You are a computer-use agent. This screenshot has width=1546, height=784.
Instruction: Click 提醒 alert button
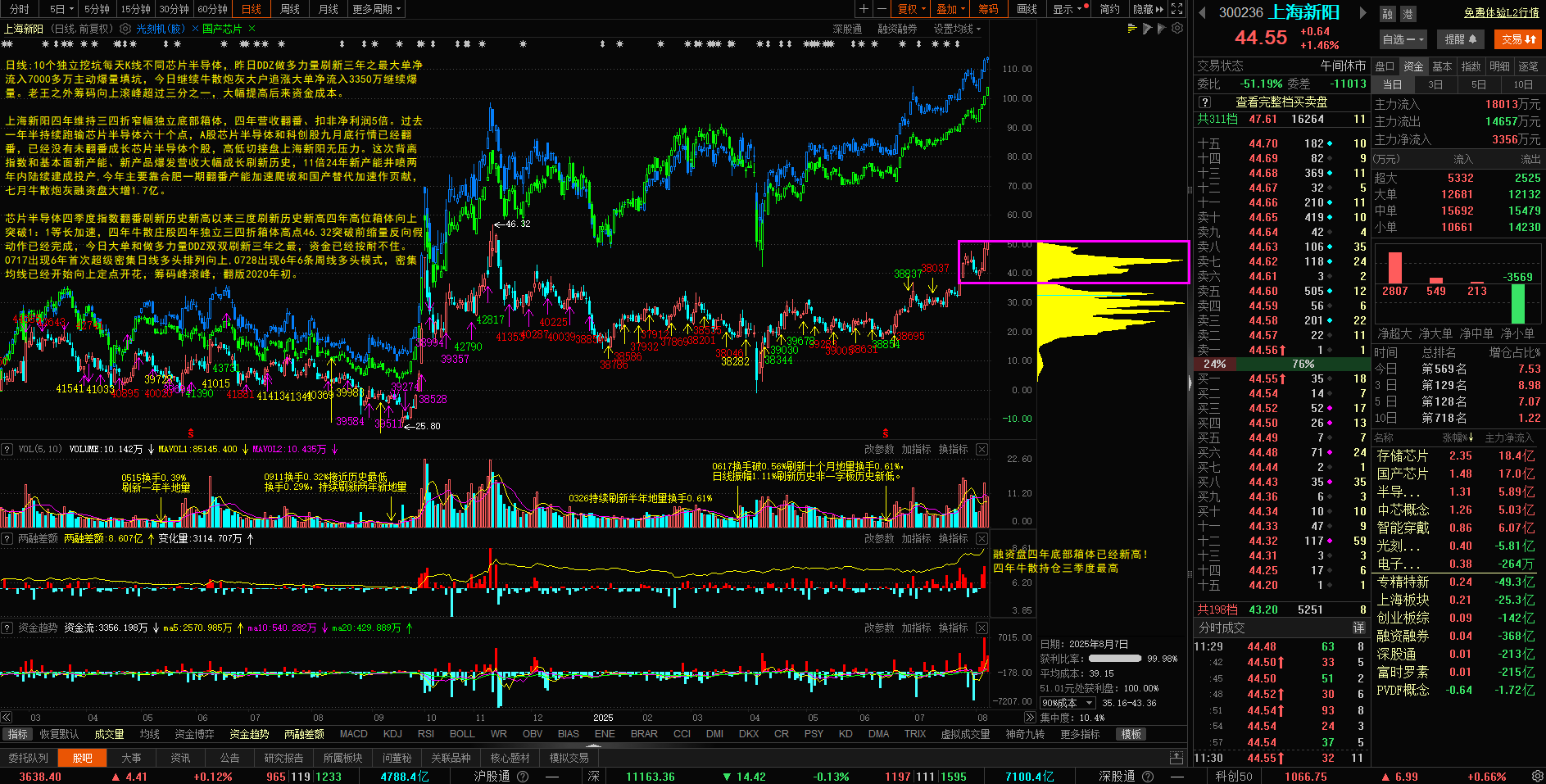click(1460, 39)
